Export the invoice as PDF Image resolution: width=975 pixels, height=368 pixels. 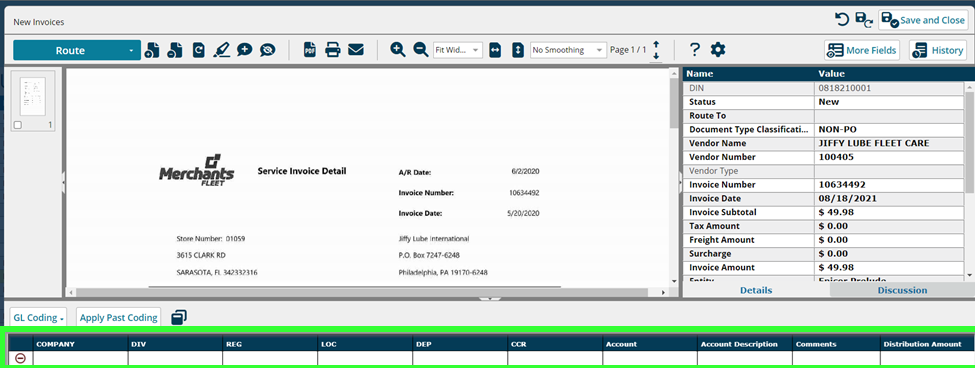pyautogui.click(x=310, y=50)
